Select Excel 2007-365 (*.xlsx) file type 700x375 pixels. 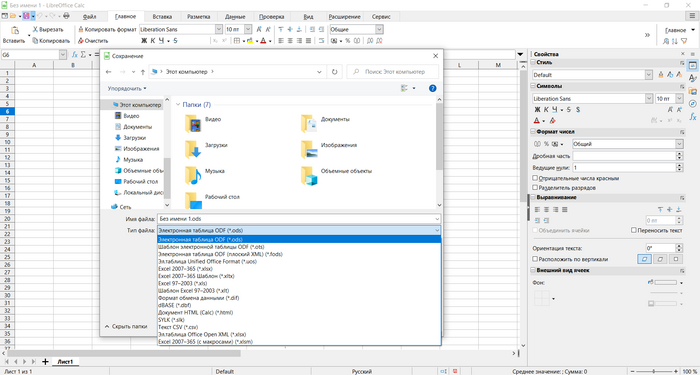299,269
